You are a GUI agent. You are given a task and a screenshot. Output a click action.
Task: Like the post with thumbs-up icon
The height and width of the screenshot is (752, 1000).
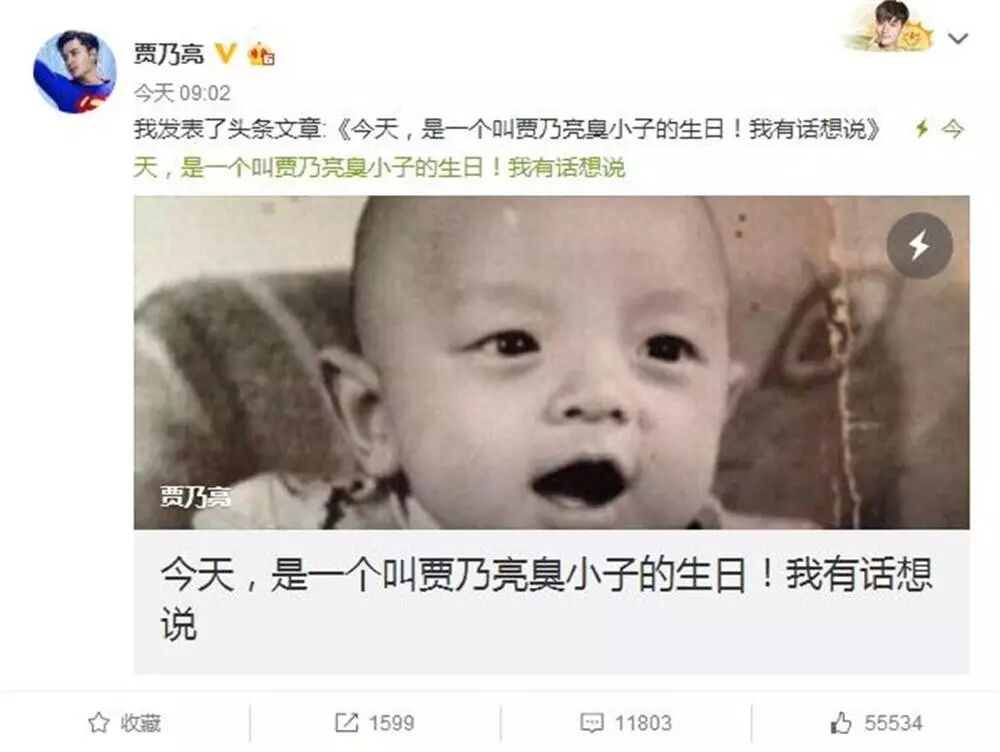pos(841,723)
